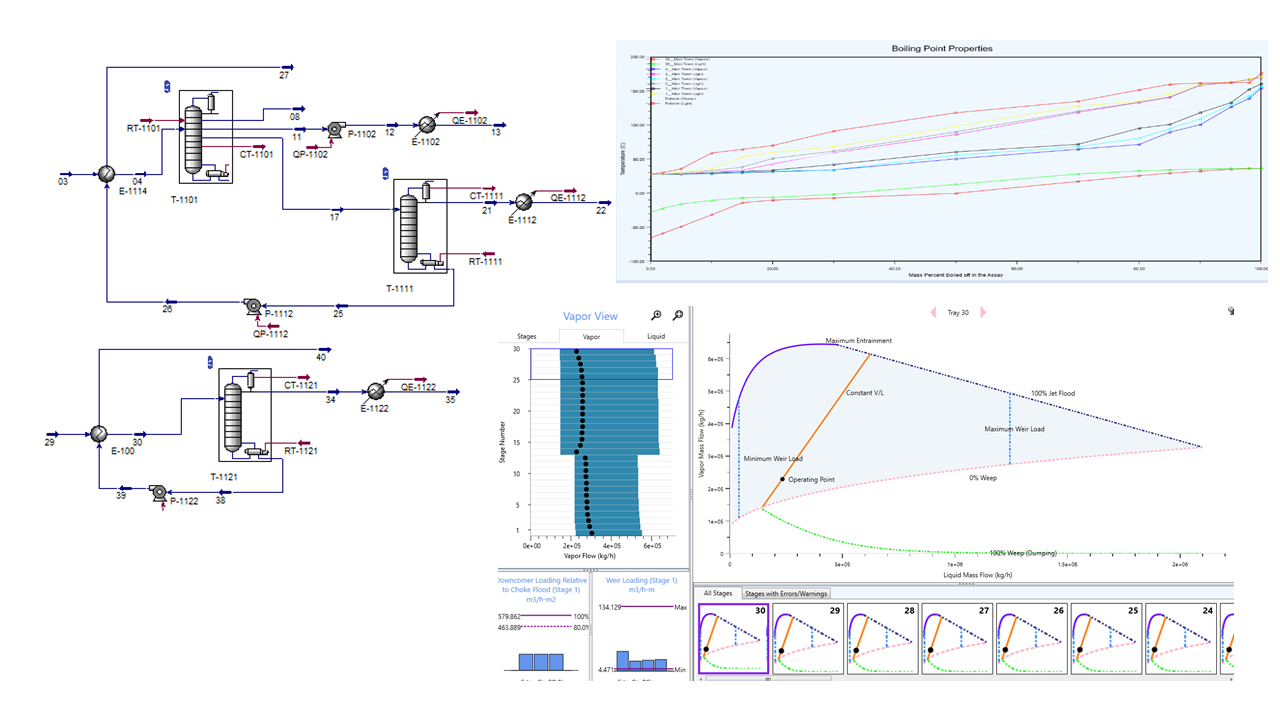Go to previous tray using left arrow
This screenshot has height=720, width=1280.
point(933,313)
